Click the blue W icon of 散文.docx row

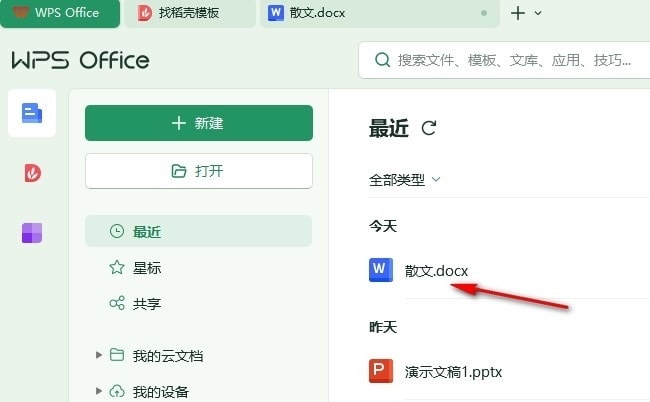[x=381, y=270]
